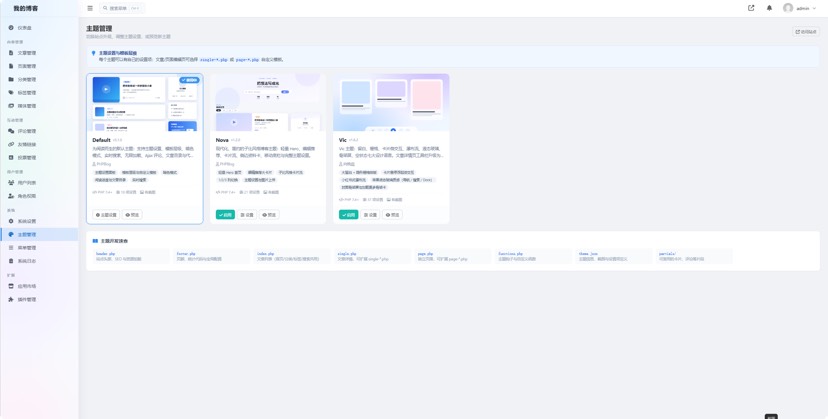
Task: Select 应用市场 in the sidebar
Action: point(40,286)
